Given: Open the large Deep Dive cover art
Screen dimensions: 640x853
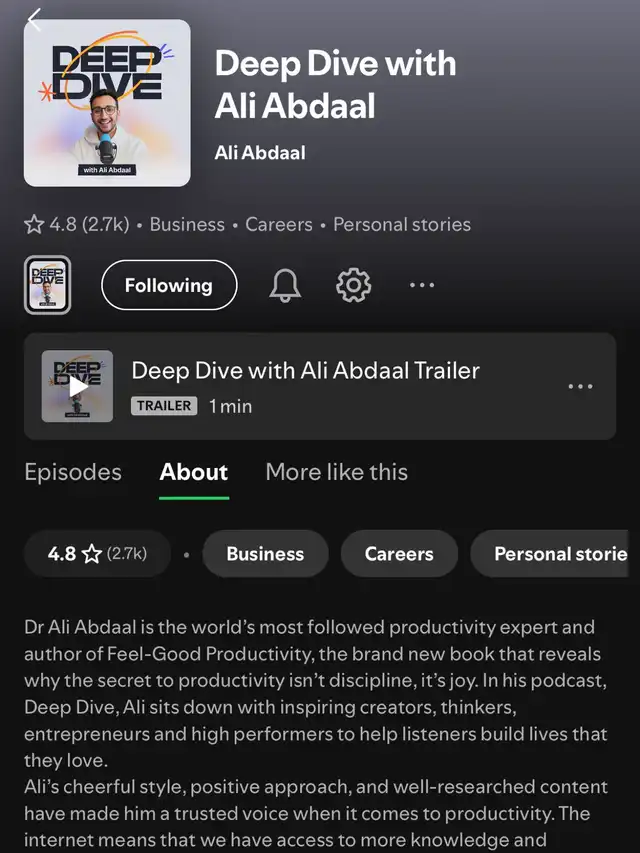Looking at the screenshot, I should point(107,103).
